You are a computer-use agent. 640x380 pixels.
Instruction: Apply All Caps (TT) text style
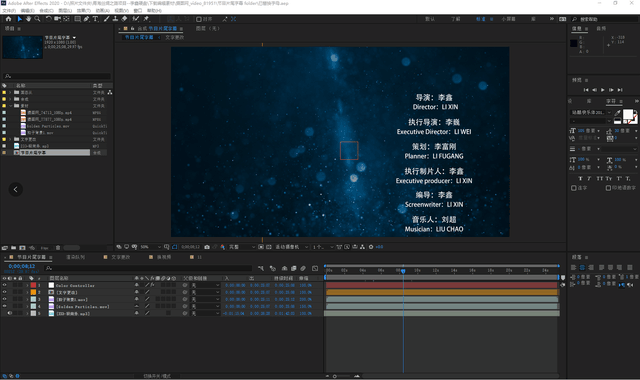pyautogui.click(x=599, y=178)
